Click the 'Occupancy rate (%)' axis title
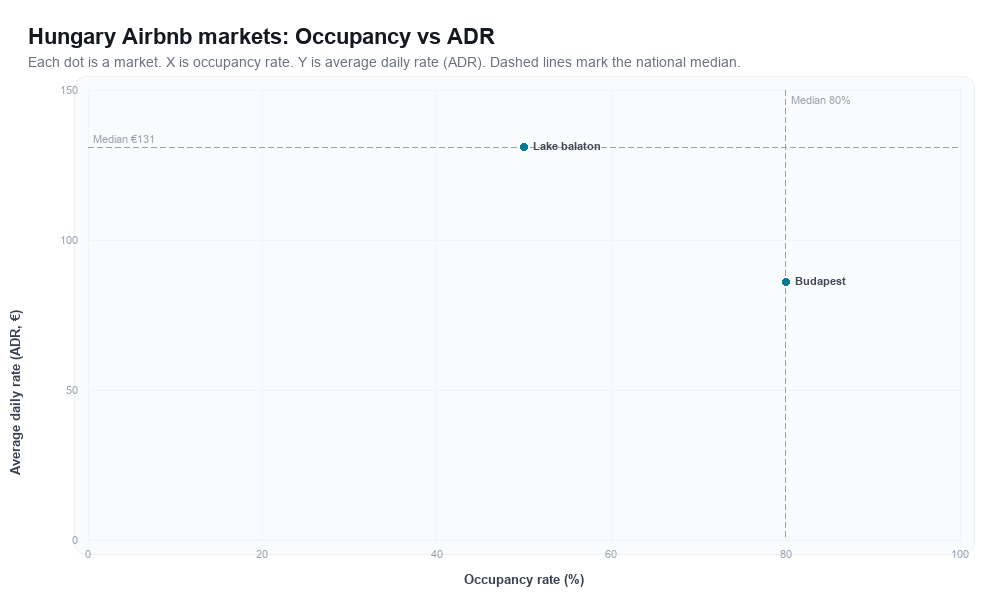Image resolution: width=1000 pixels, height=600 pixels. [x=524, y=580]
